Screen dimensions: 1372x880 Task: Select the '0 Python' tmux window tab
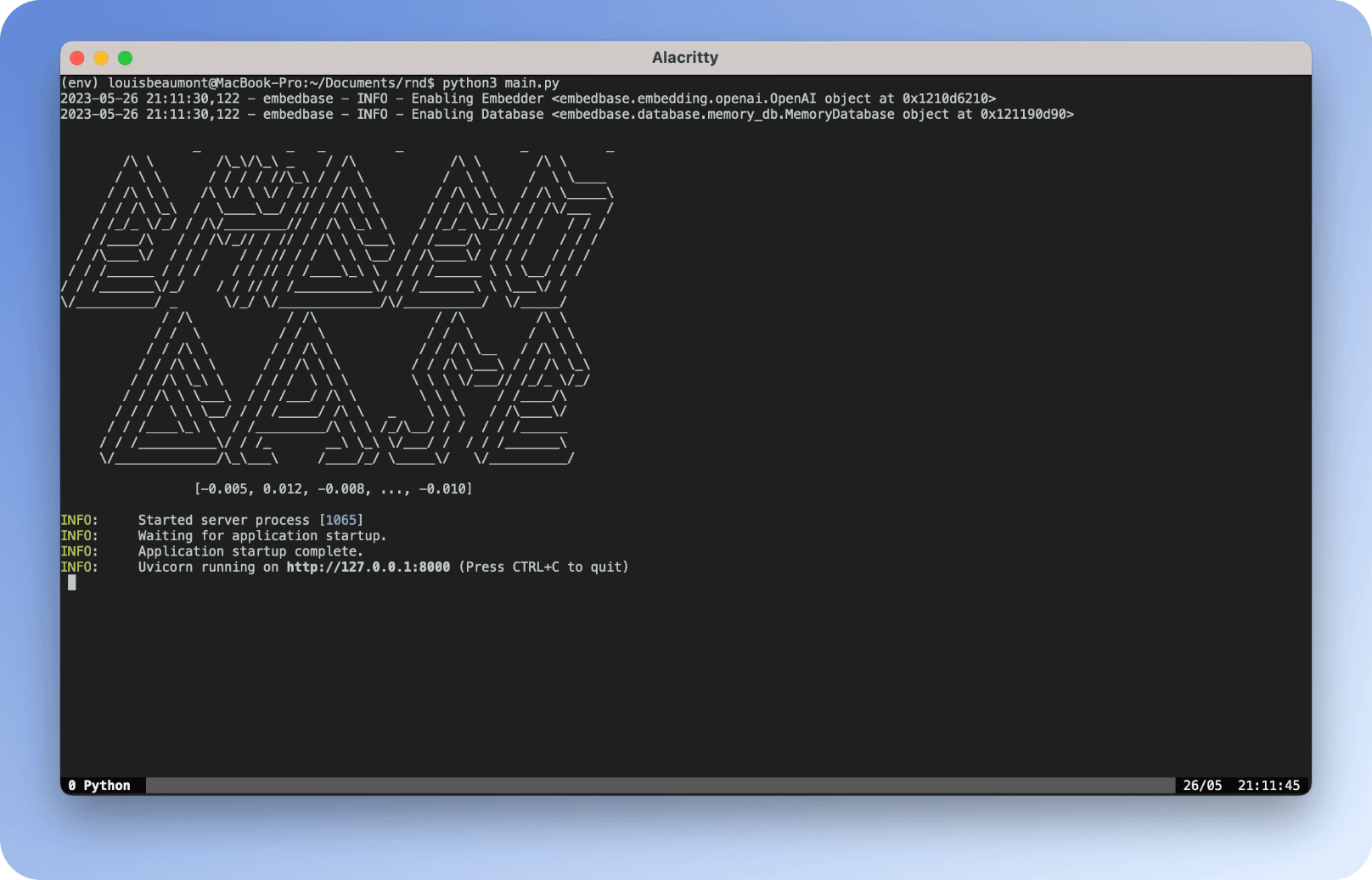coord(100,786)
